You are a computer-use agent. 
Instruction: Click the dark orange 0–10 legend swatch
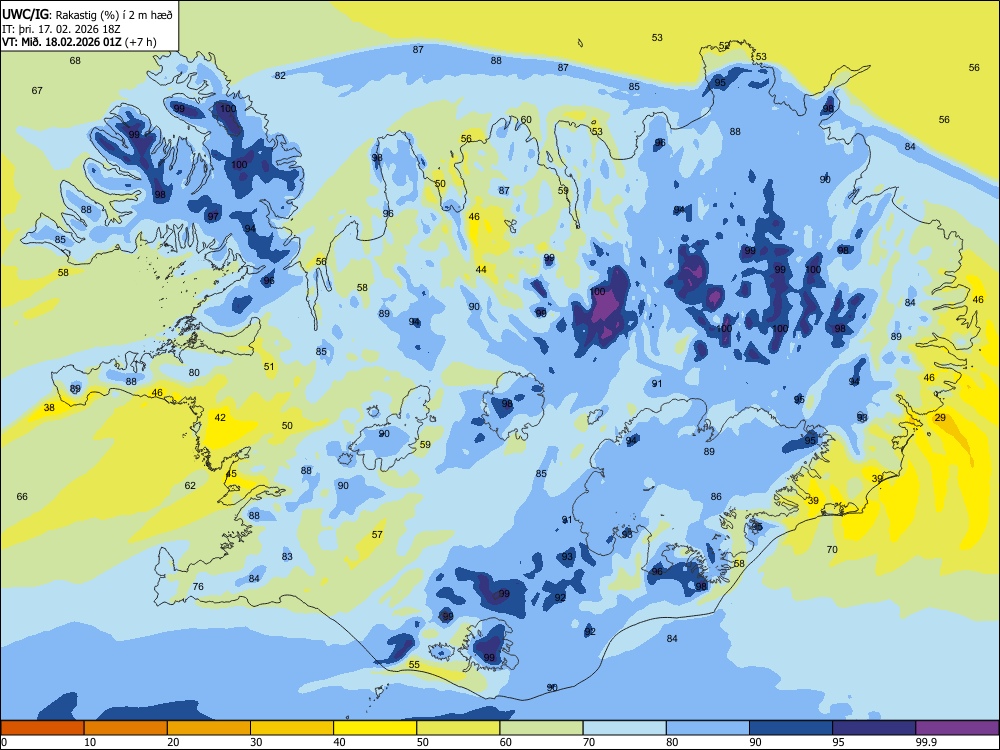coord(42,728)
